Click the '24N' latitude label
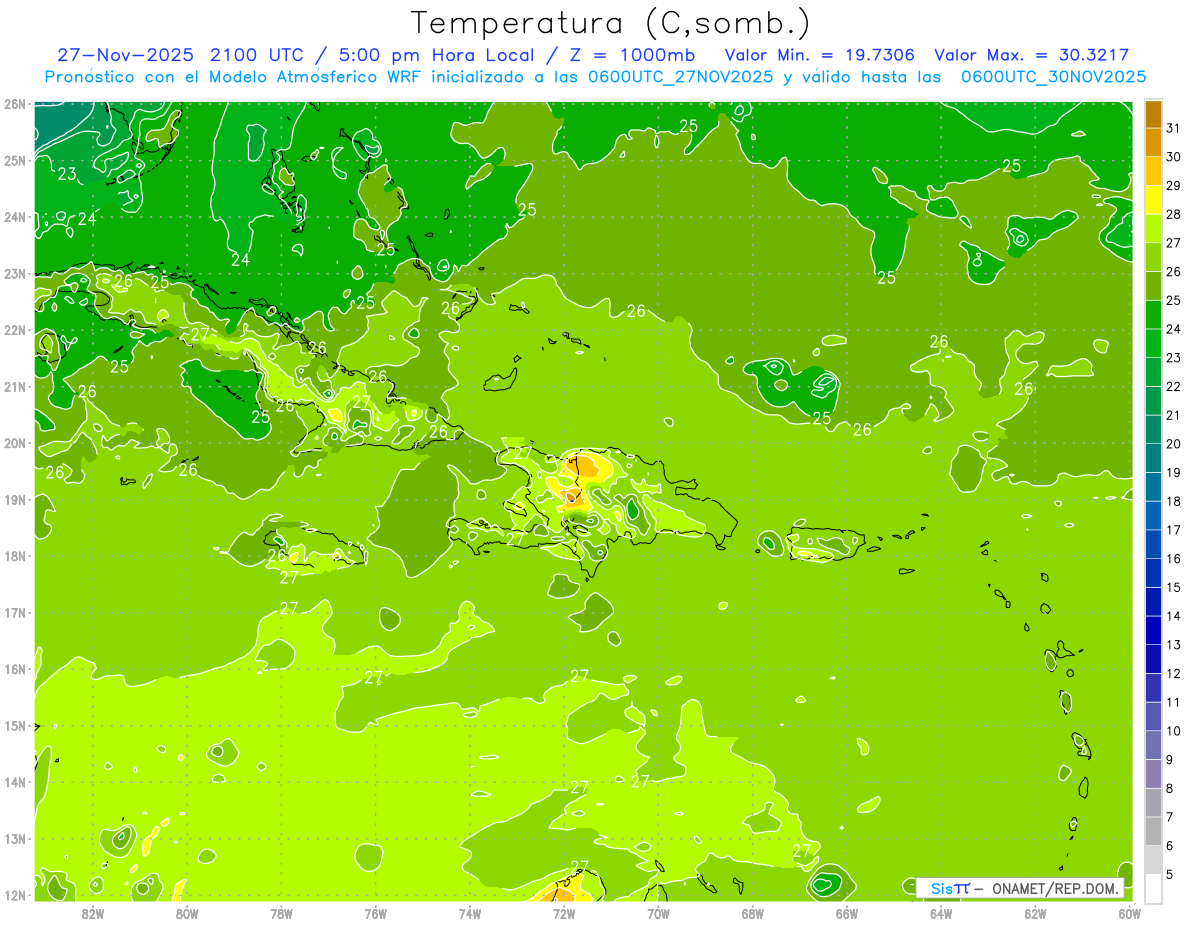Screen dimensions: 1200x927 15,217
